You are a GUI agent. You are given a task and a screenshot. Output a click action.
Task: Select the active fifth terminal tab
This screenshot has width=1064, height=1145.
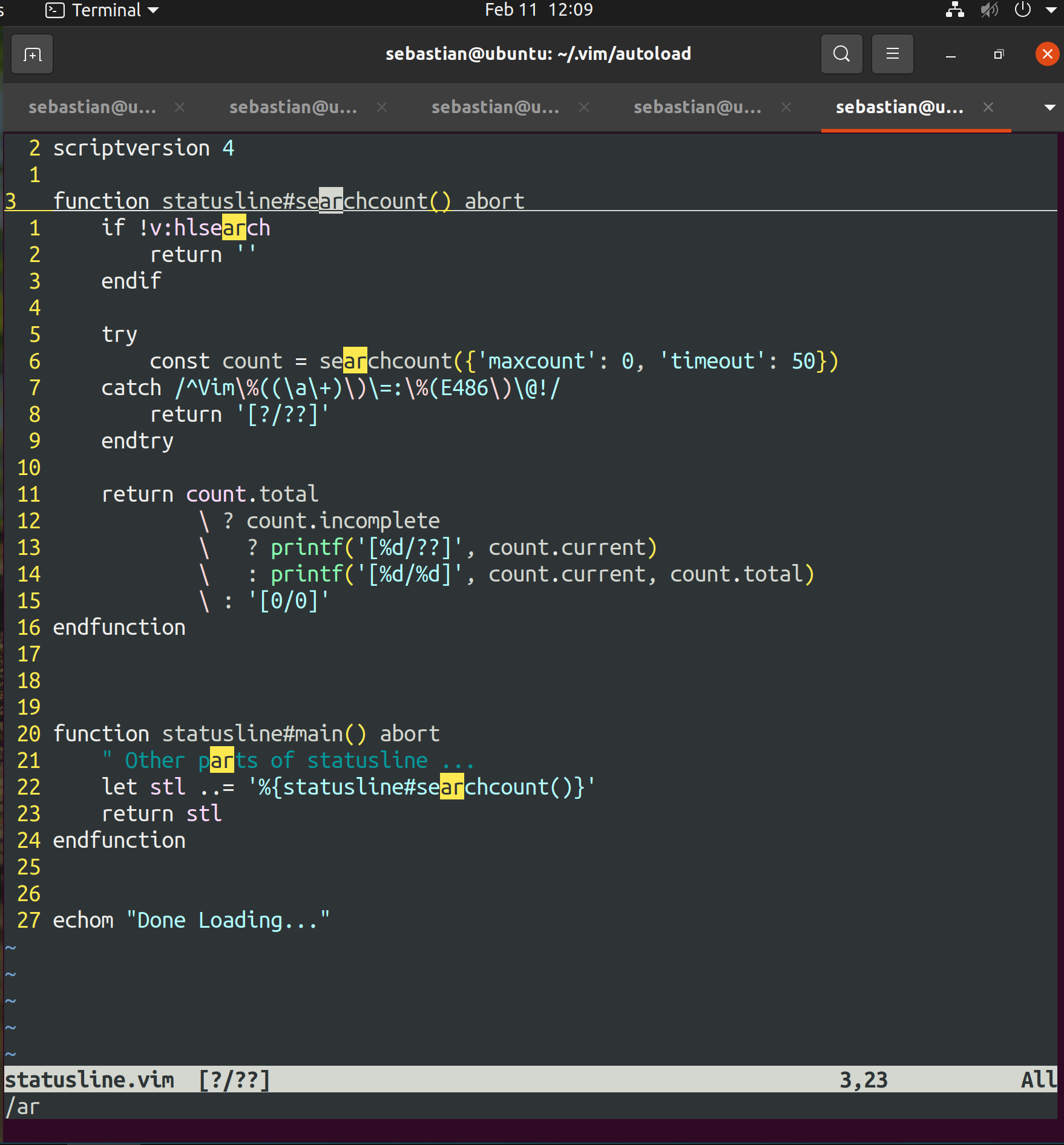pyautogui.click(x=900, y=107)
